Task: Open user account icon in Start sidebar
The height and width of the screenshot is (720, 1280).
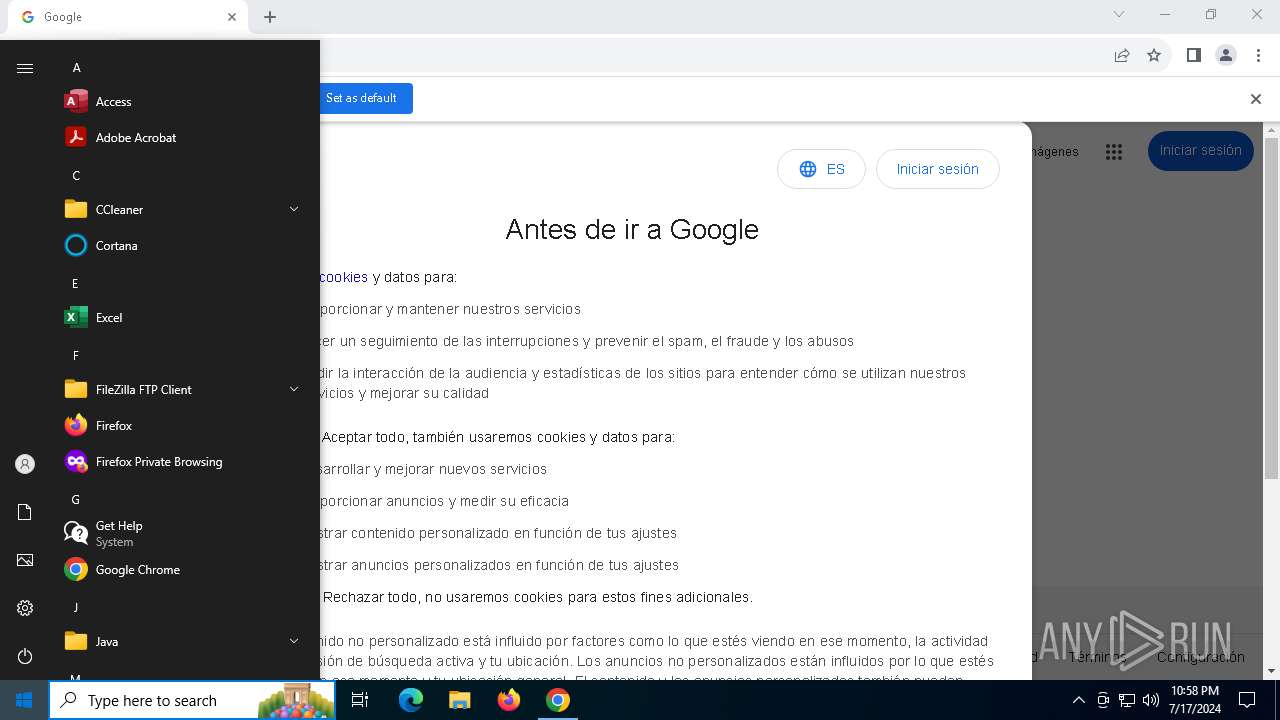Action: pos(25,464)
